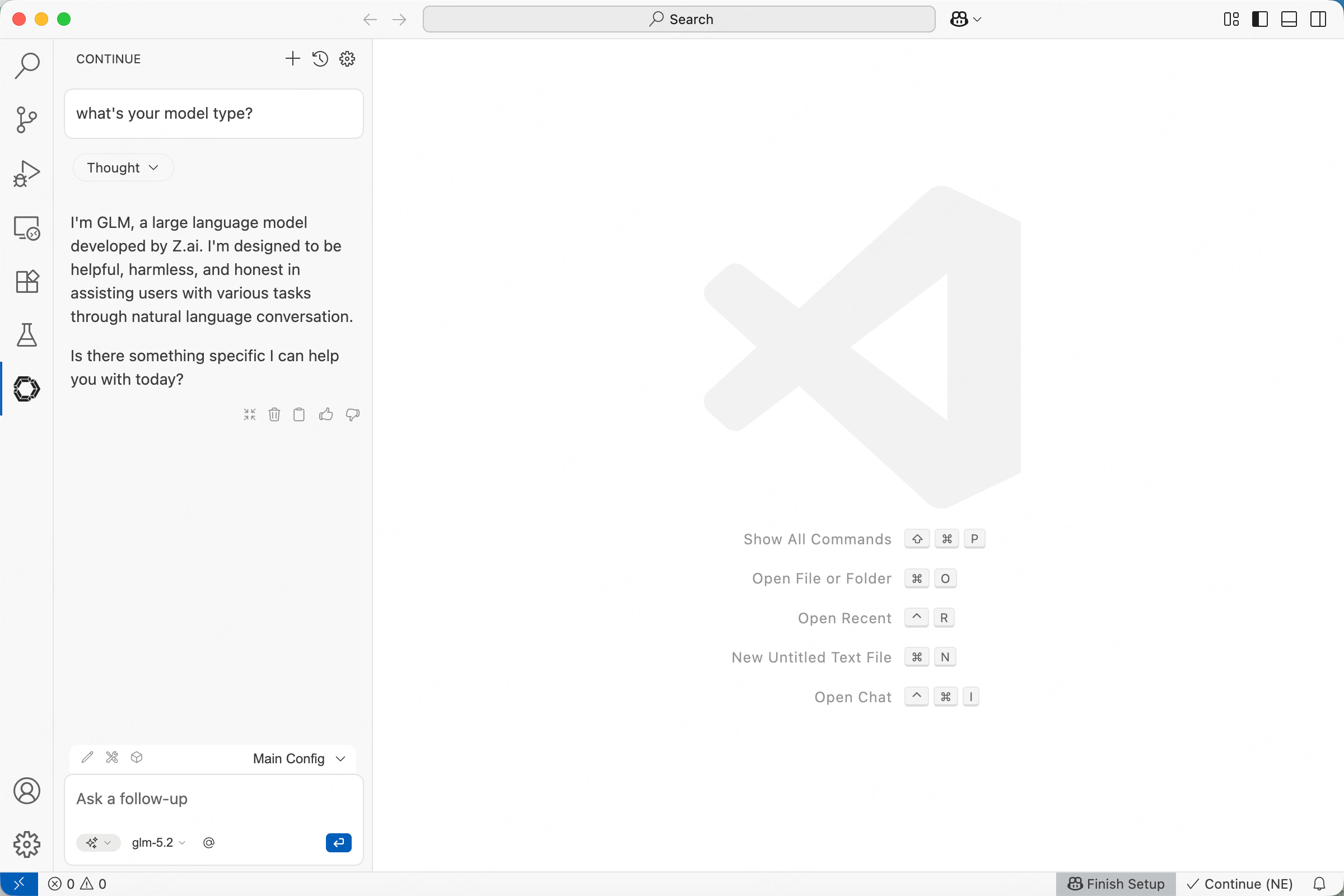Image resolution: width=1344 pixels, height=896 pixels.
Task: Open Continue settings gear
Action: (x=347, y=58)
